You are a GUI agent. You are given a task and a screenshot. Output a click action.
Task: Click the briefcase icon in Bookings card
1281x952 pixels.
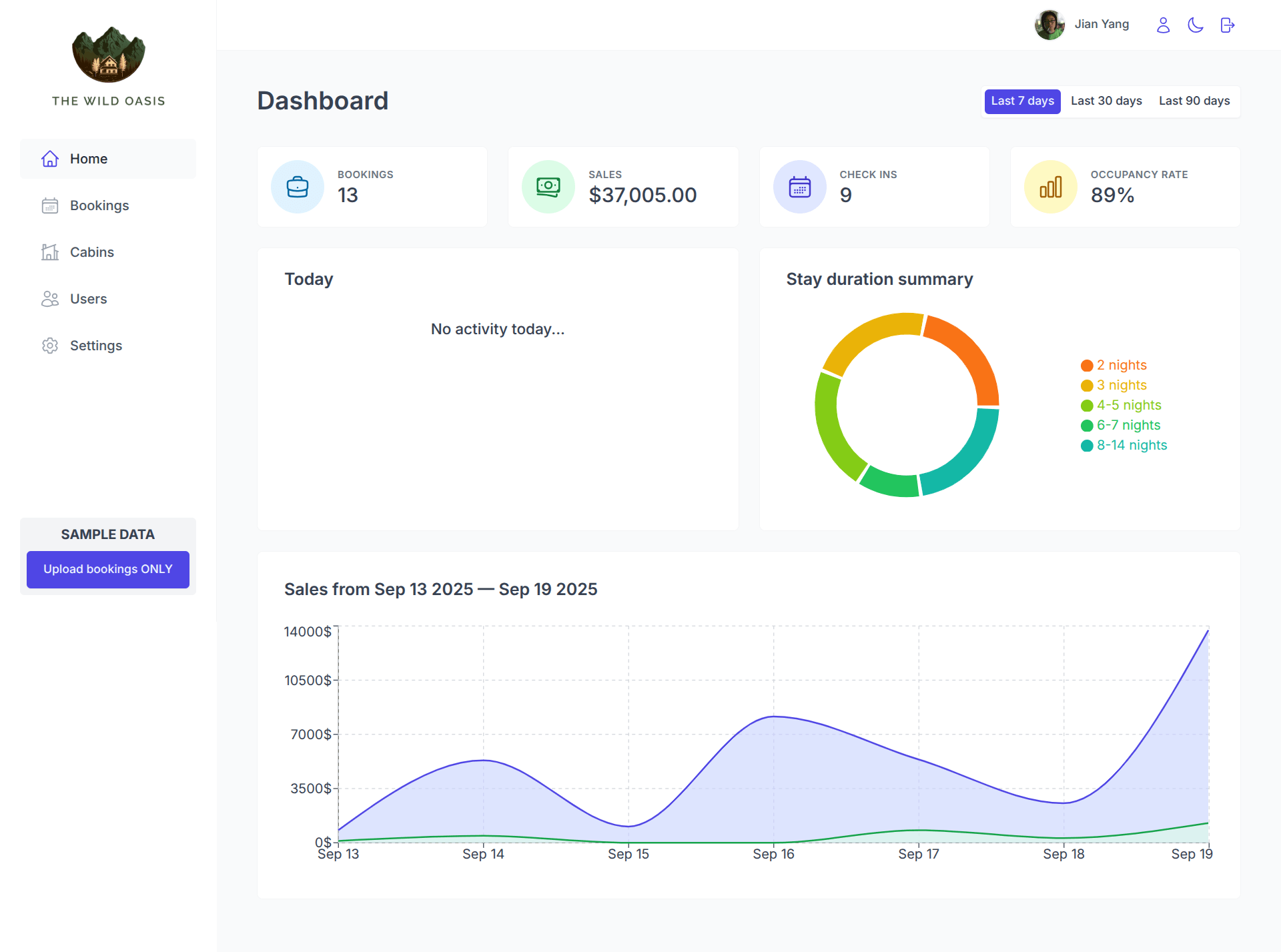[298, 187]
